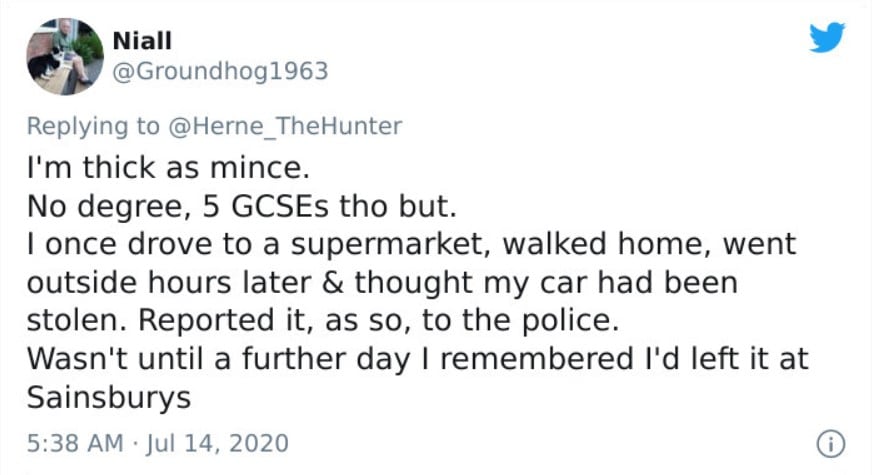Click the 'Reported it, as so' sentence
Screen dimensions: 872x475
click(x=378, y=320)
